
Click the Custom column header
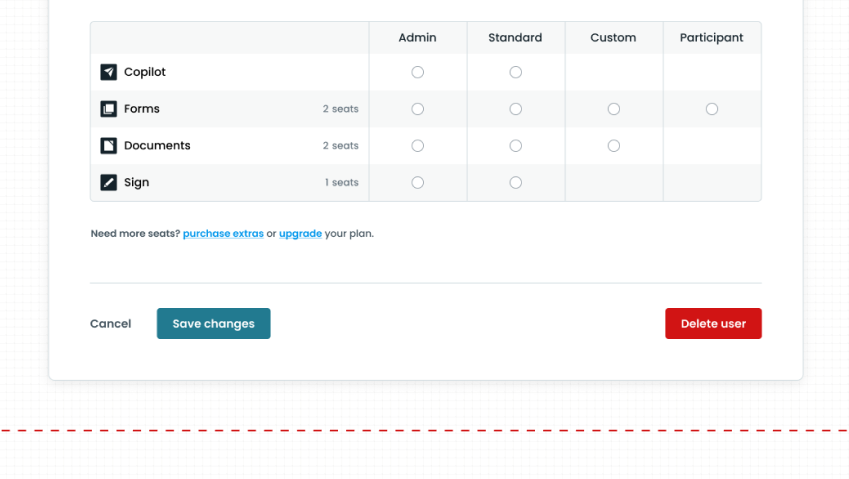click(613, 37)
